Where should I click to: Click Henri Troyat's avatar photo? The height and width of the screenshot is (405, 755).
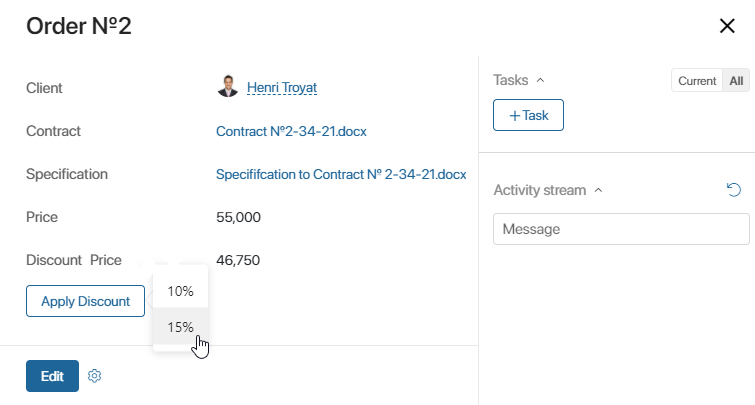228,87
